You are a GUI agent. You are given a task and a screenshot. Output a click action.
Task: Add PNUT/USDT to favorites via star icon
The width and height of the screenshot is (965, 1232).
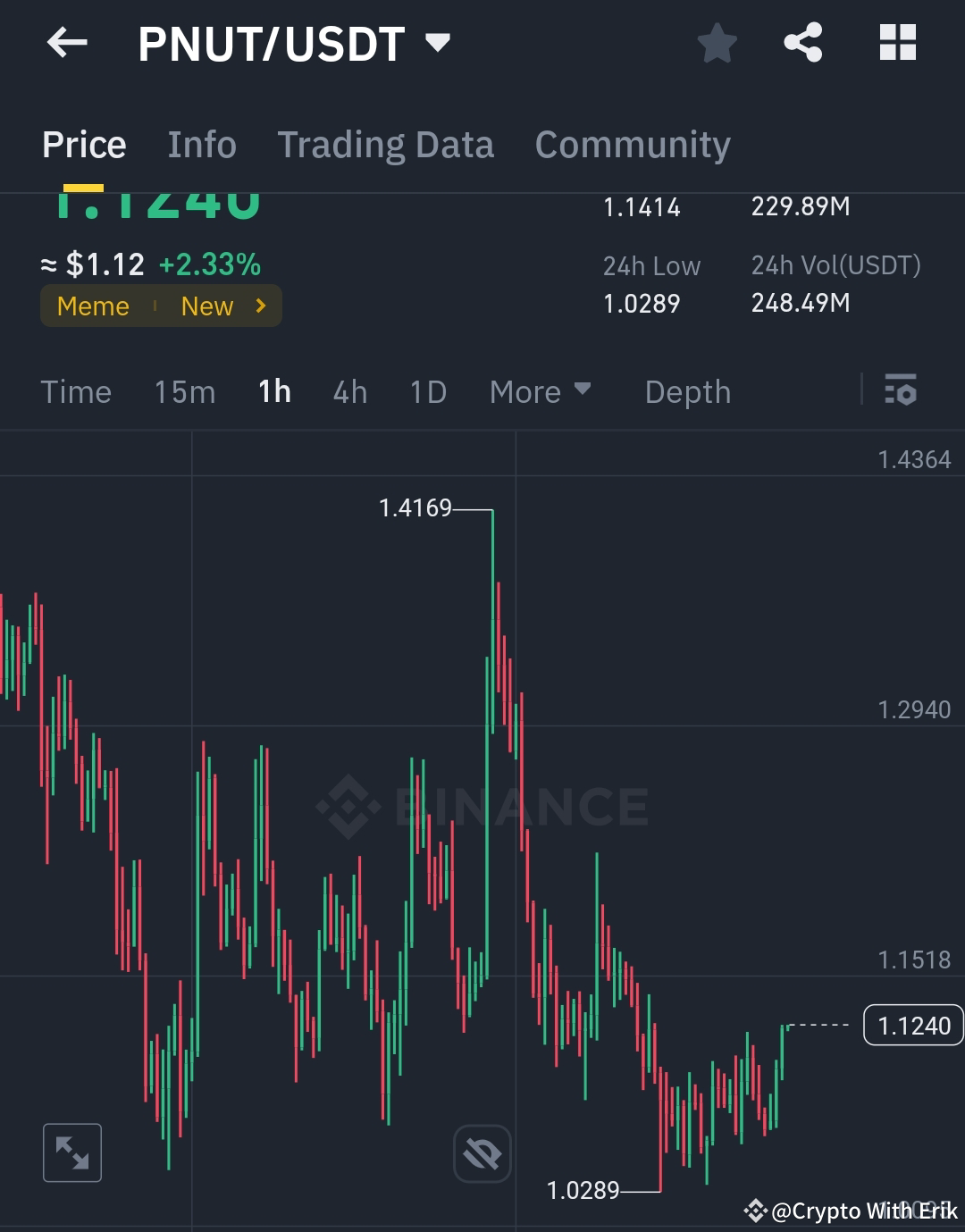point(717,41)
